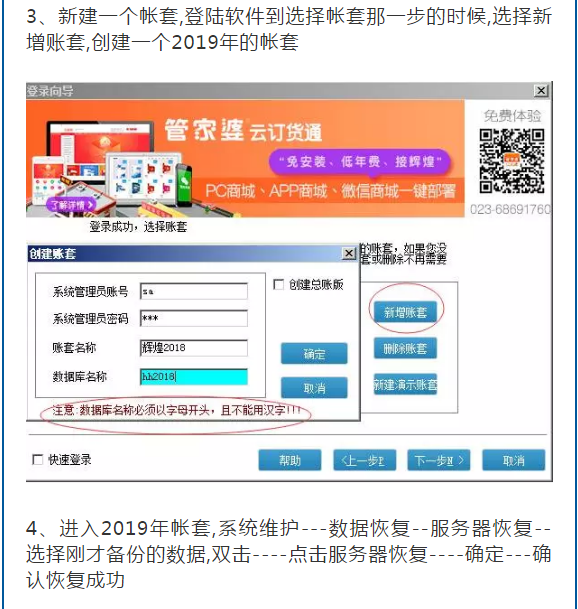The width and height of the screenshot is (578, 609).
Task: Tick the 创建总账版 checkbox
Action: click(x=279, y=284)
